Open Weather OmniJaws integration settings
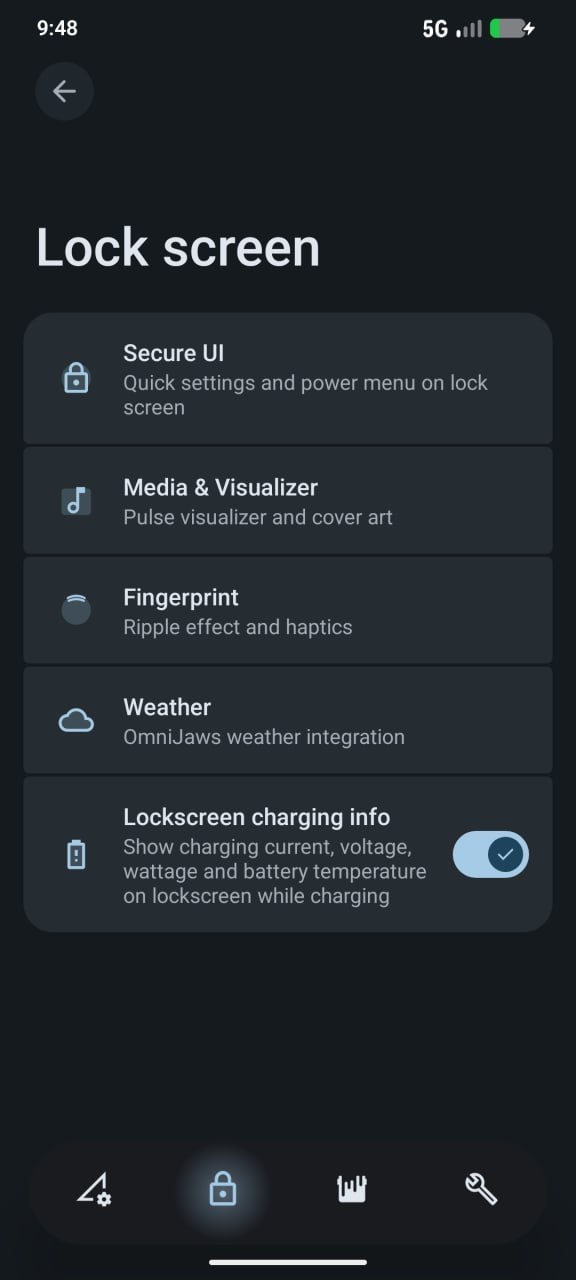 [x=288, y=720]
